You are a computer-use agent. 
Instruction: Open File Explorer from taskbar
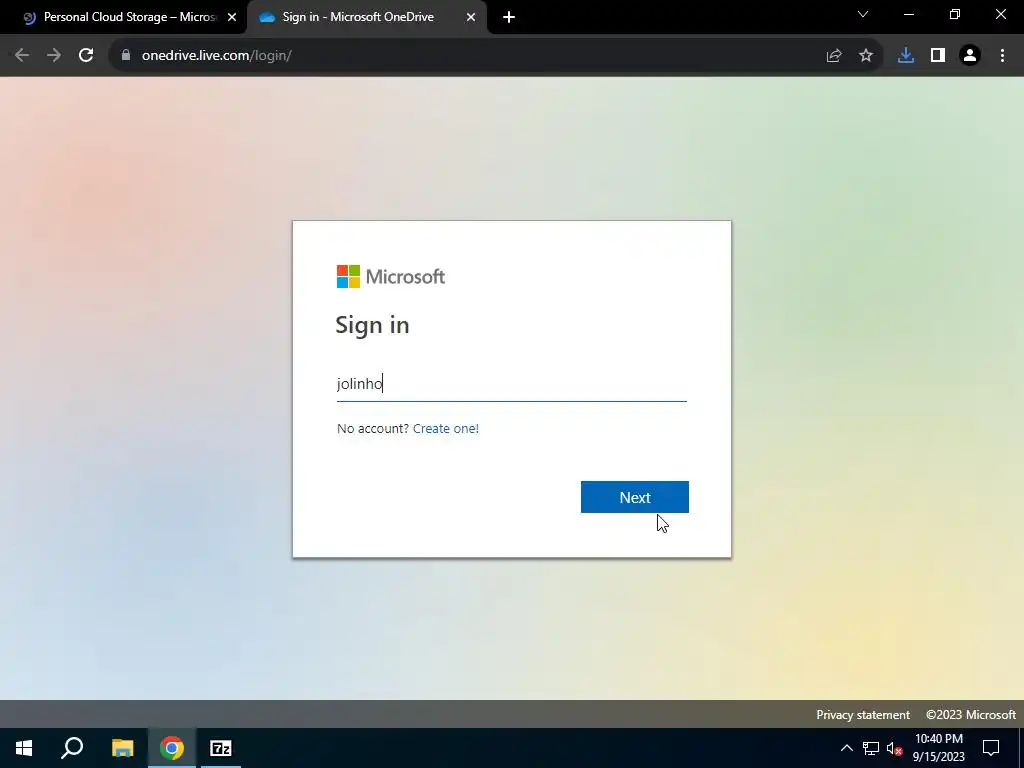122,748
